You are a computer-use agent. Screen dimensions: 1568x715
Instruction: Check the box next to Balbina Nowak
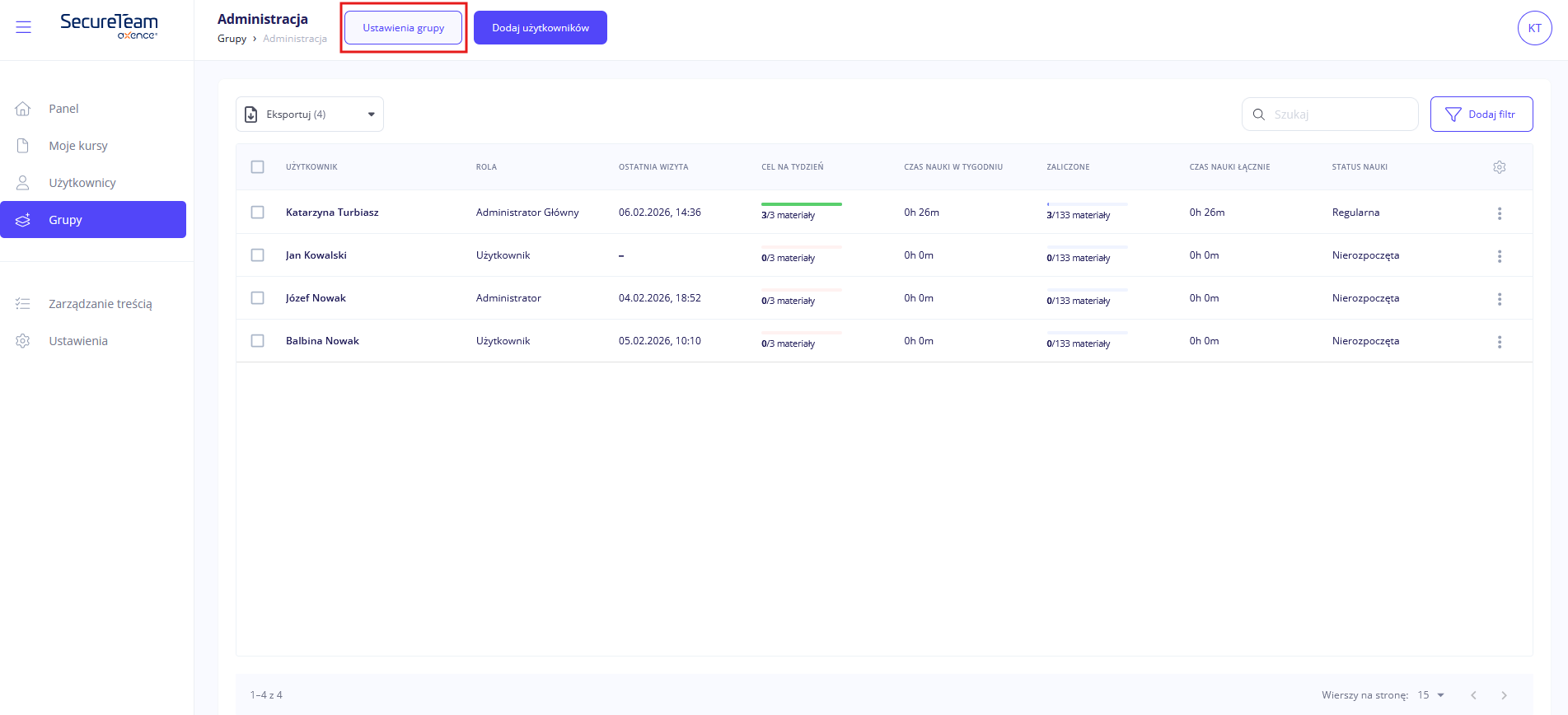tap(258, 341)
